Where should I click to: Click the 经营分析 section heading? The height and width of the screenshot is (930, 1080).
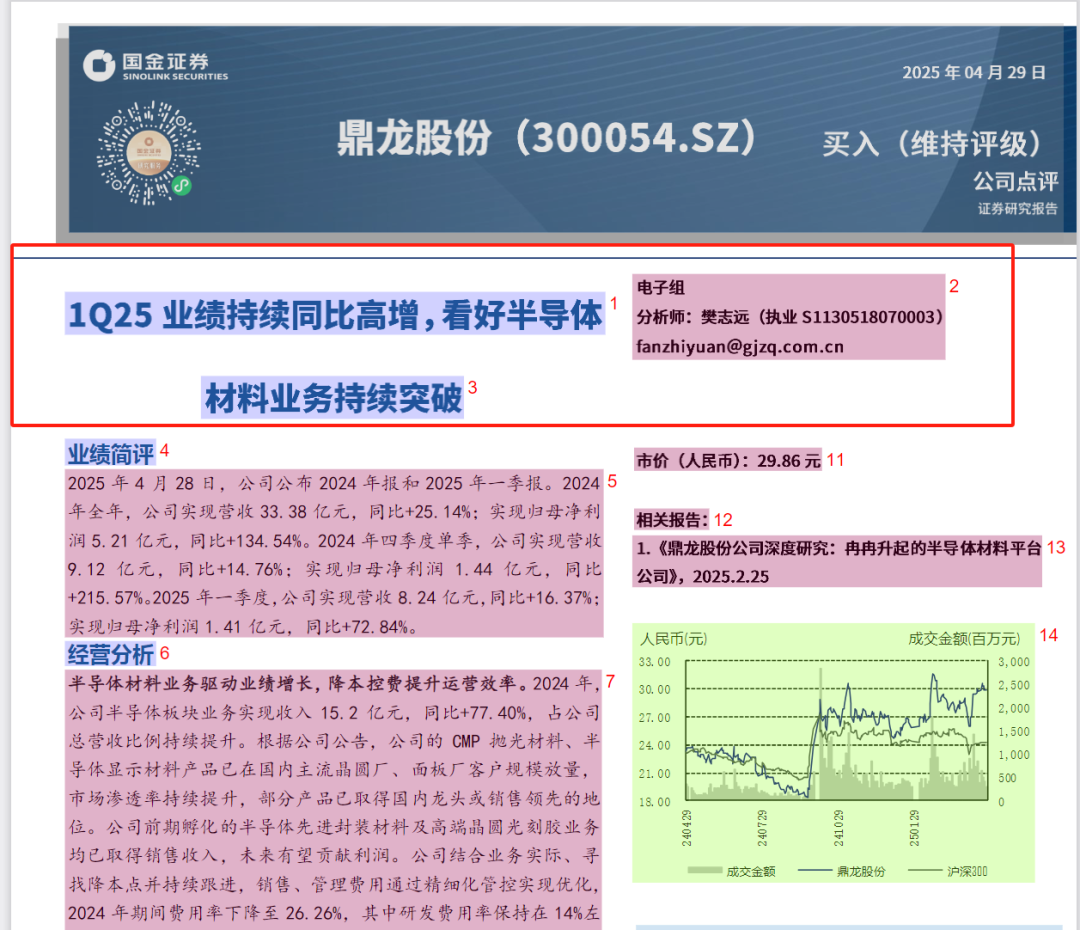click(111, 654)
